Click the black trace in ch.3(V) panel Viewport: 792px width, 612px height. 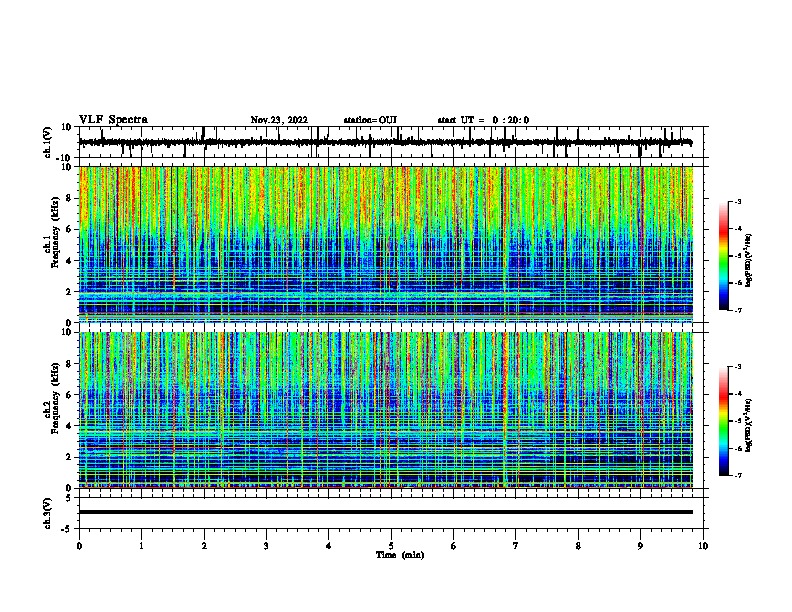click(386, 512)
